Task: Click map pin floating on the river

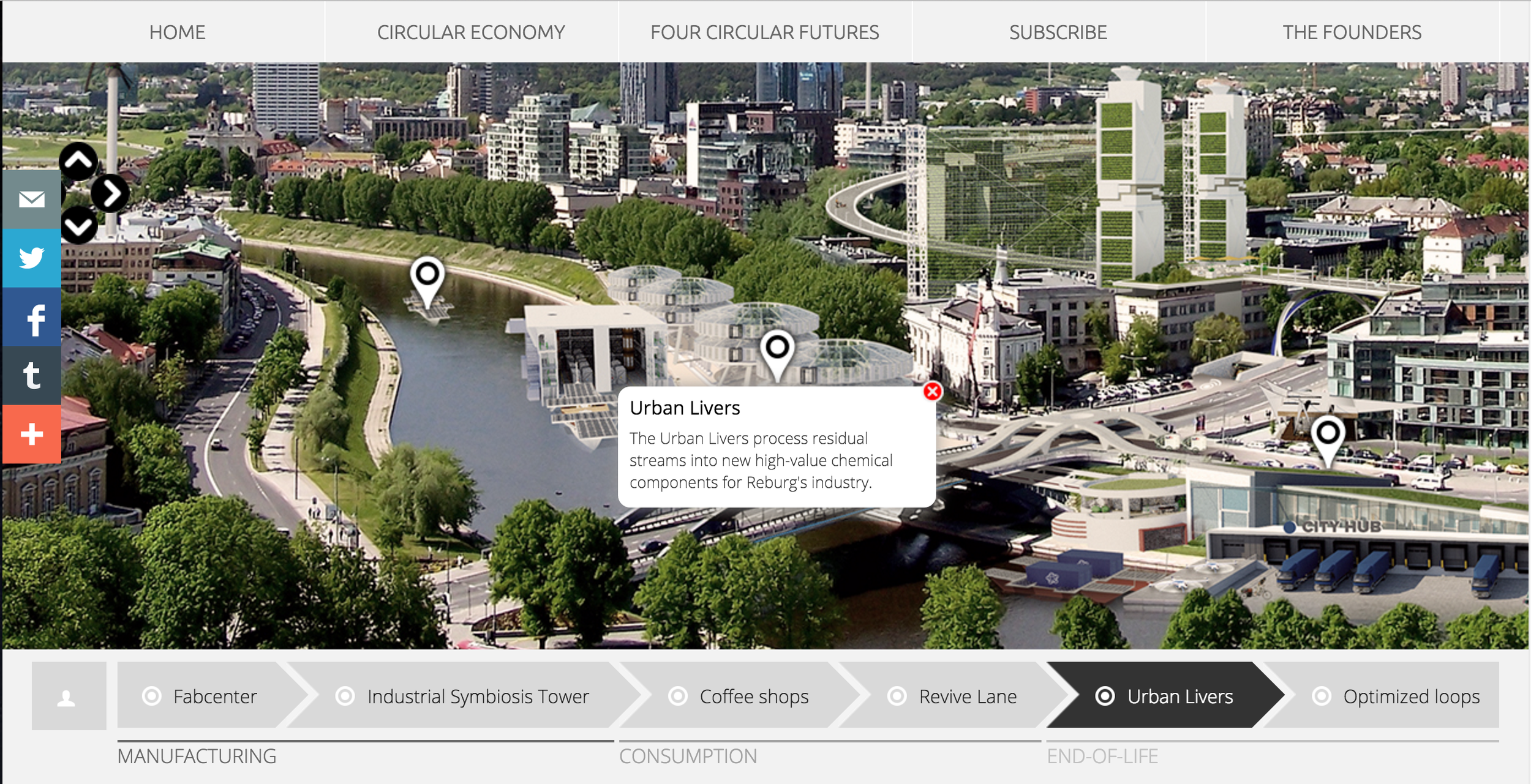Action: point(427,277)
